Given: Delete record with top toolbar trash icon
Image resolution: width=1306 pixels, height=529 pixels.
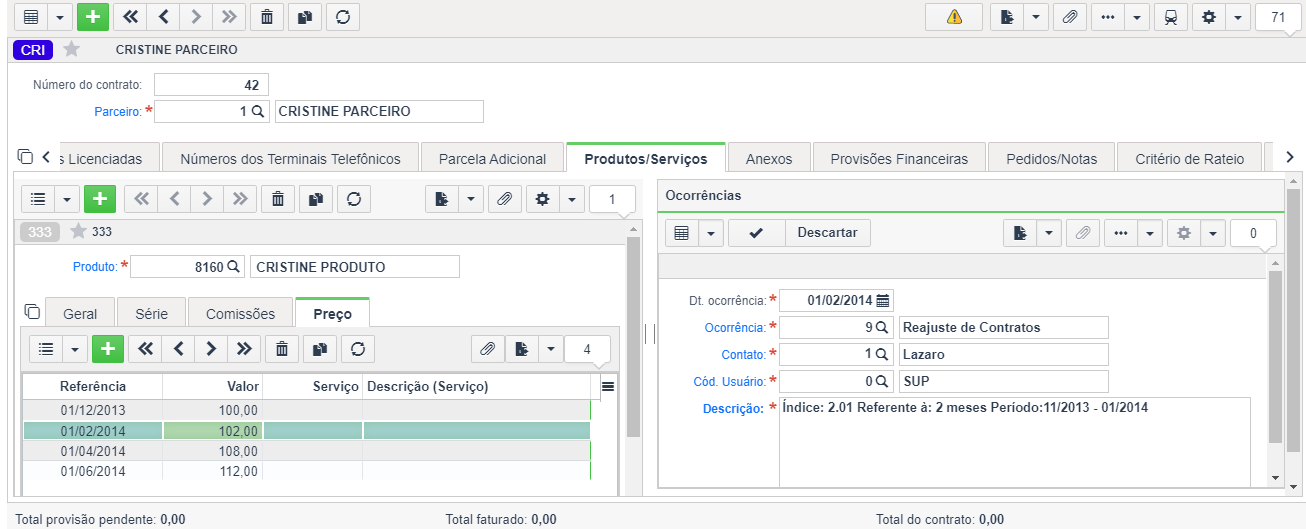Looking at the screenshot, I should [x=265, y=17].
